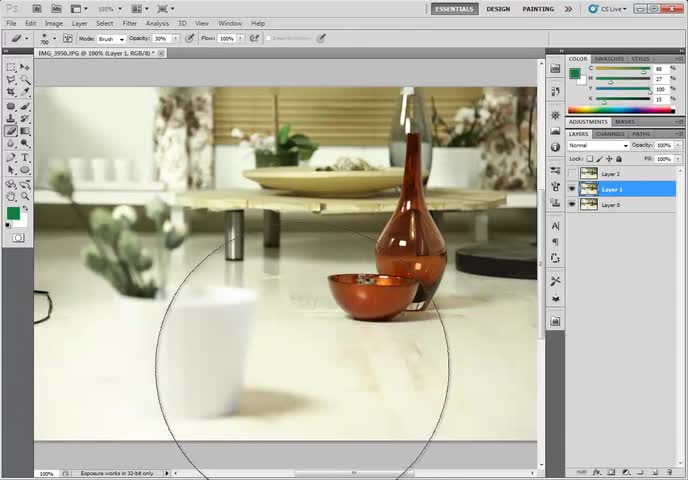Open the Info panel icon
688x480 pixels.
point(555,147)
